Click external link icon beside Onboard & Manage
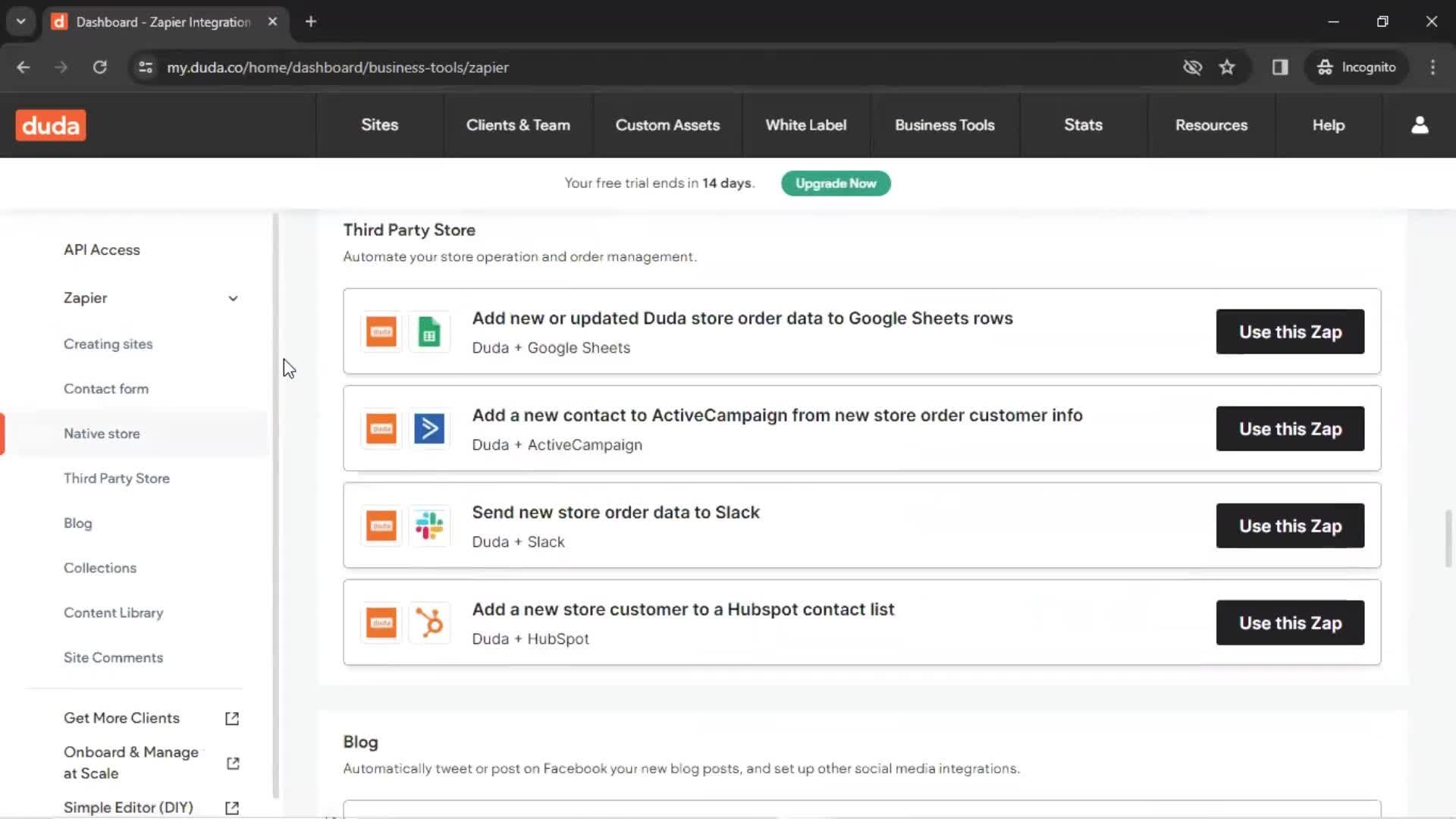Screen dimensions: 1456x819 233,763
